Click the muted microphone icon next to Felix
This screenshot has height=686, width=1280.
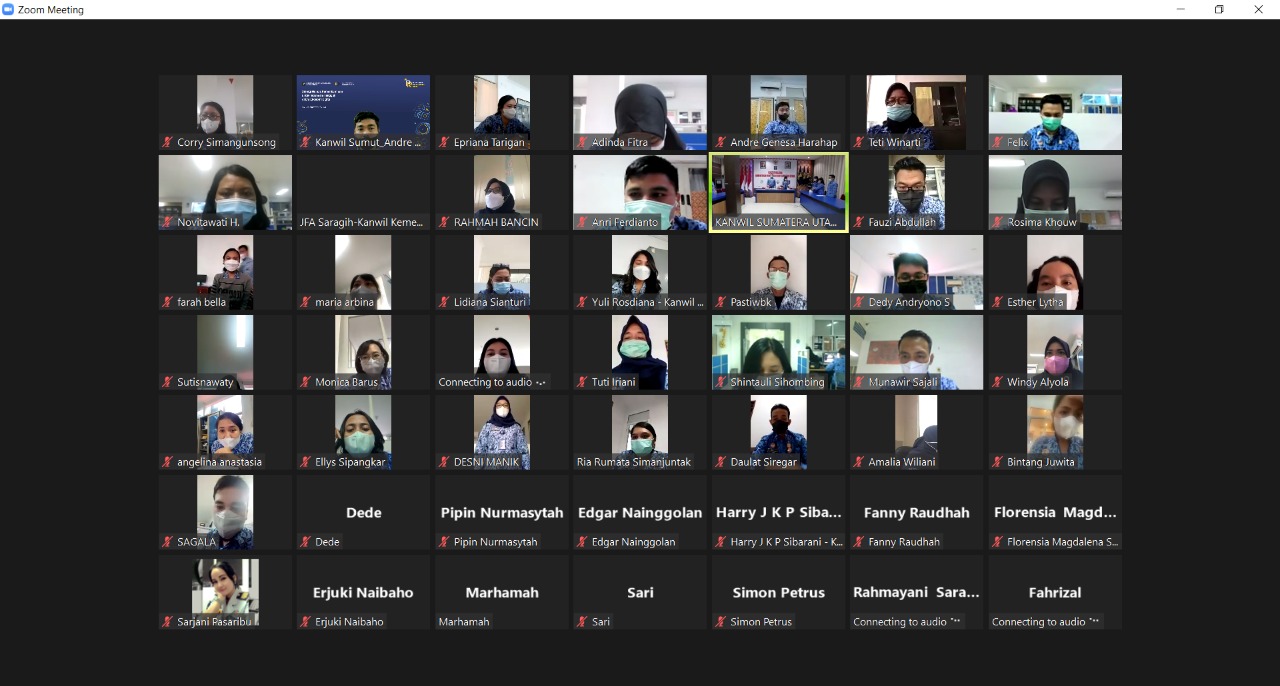pyautogui.click(x=998, y=142)
